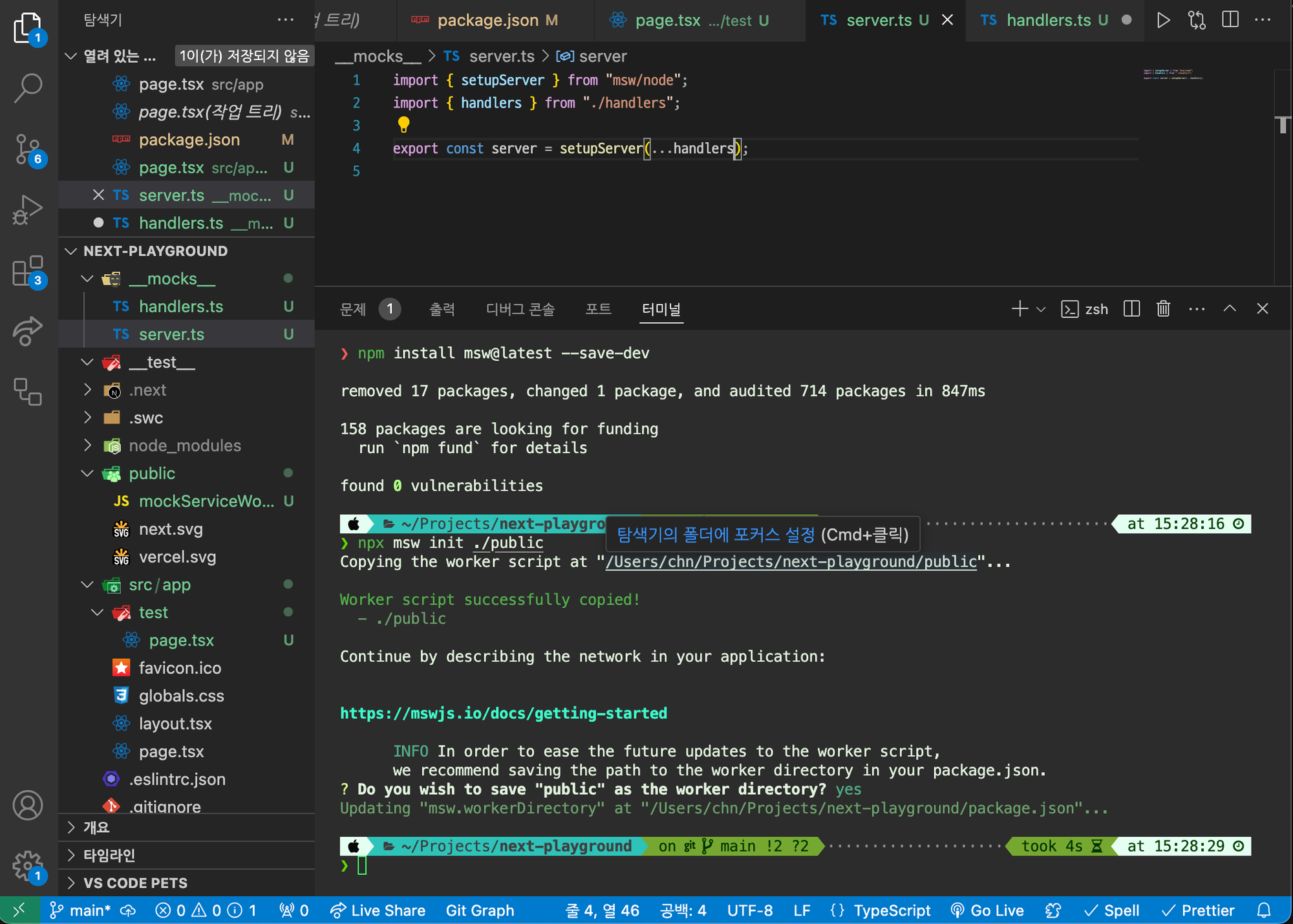Open editor More Actions ellipsis
This screenshot has height=924, width=1293.
tap(1263, 20)
